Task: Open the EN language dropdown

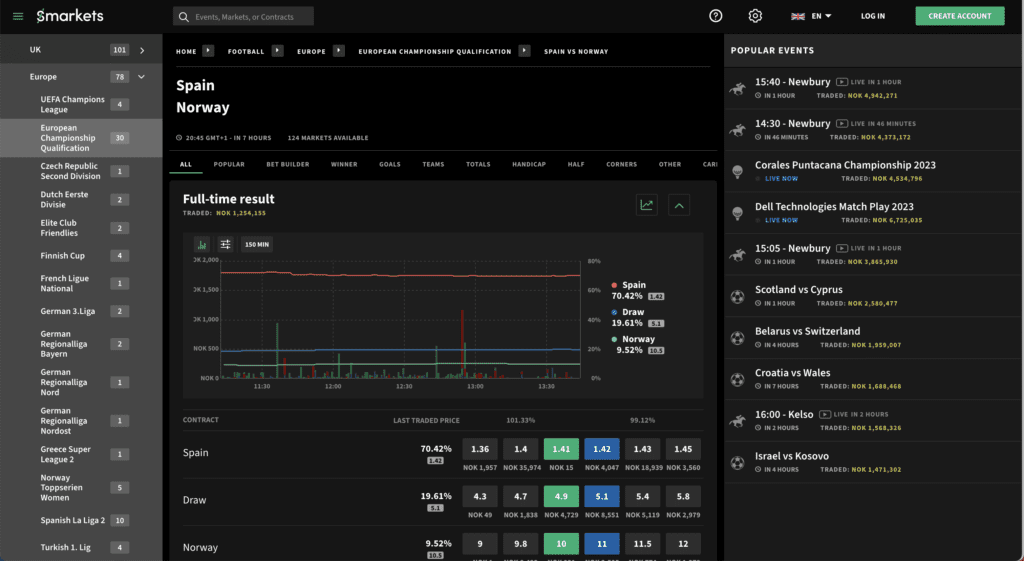Action: click(821, 16)
